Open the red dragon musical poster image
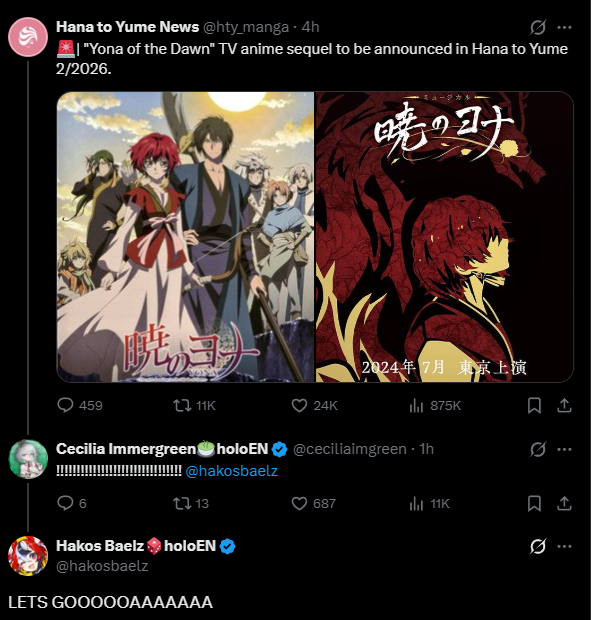Viewport: 591px width, 620px height. [444, 237]
